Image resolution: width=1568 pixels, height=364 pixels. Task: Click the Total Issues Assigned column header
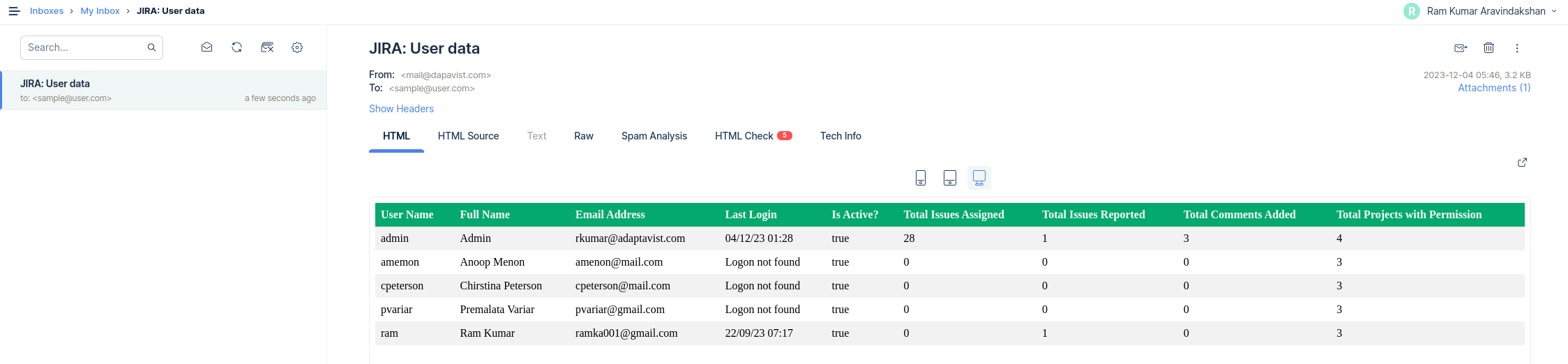pyautogui.click(x=953, y=215)
